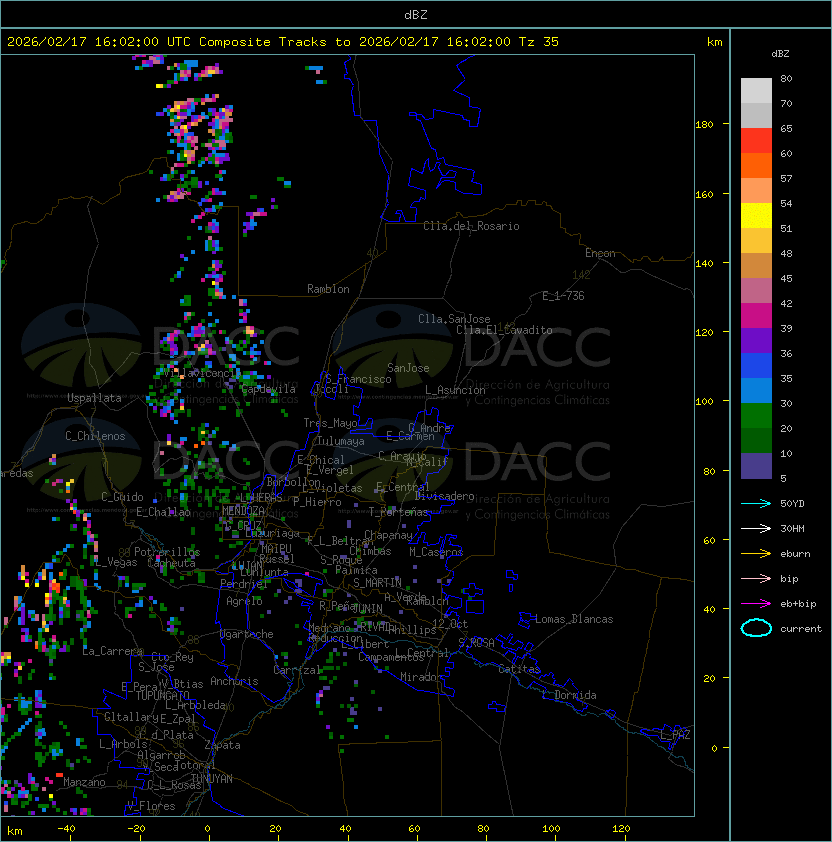Click the magenta eb+bip arrow in legend

756,604
